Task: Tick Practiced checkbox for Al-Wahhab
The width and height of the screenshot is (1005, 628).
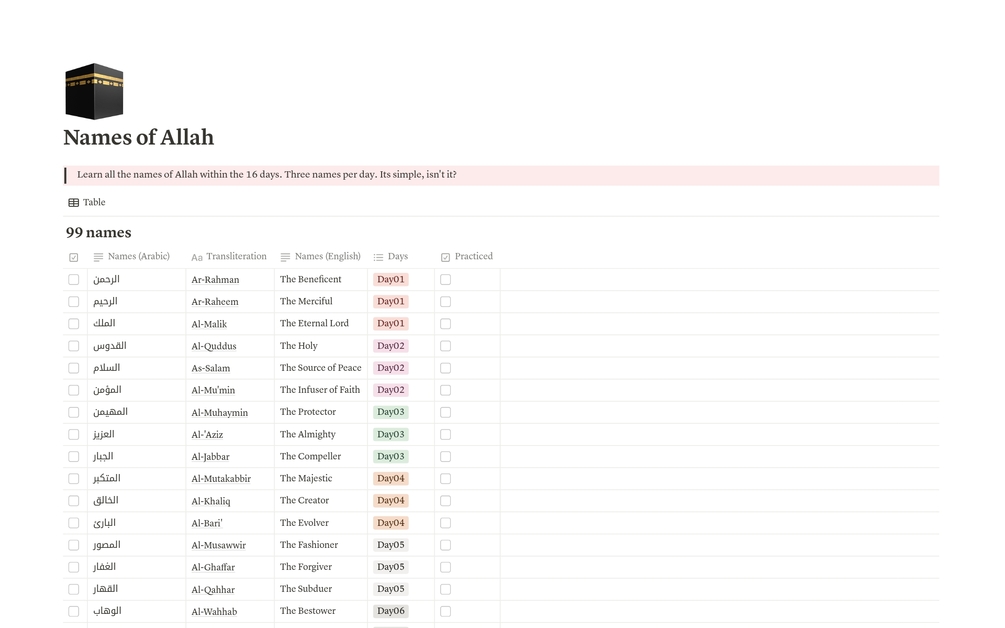Action: pyautogui.click(x=445, y=611)
